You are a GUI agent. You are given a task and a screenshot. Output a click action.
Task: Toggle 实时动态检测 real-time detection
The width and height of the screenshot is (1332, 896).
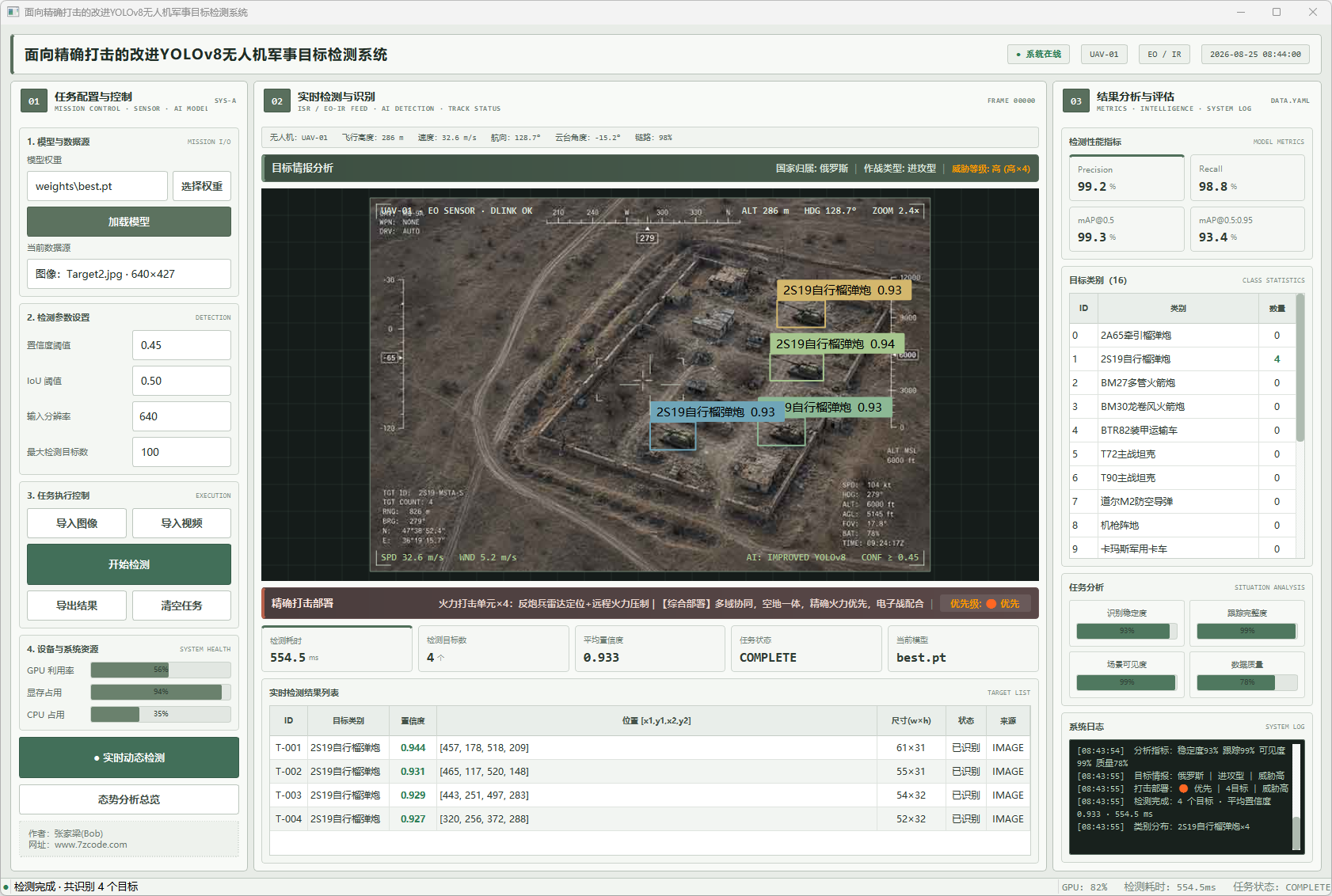[x=129, y=757]
